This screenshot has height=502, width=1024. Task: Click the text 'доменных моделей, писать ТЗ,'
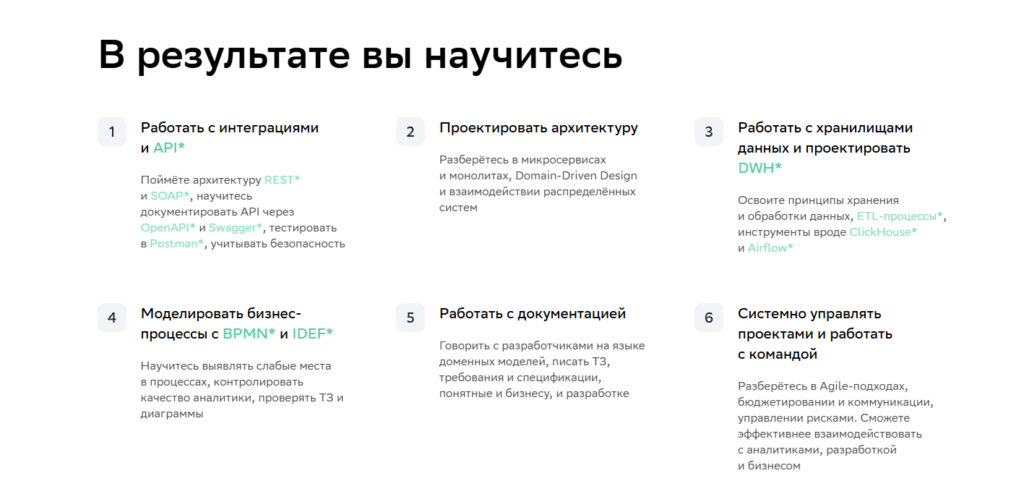click(x=525, y=362)
